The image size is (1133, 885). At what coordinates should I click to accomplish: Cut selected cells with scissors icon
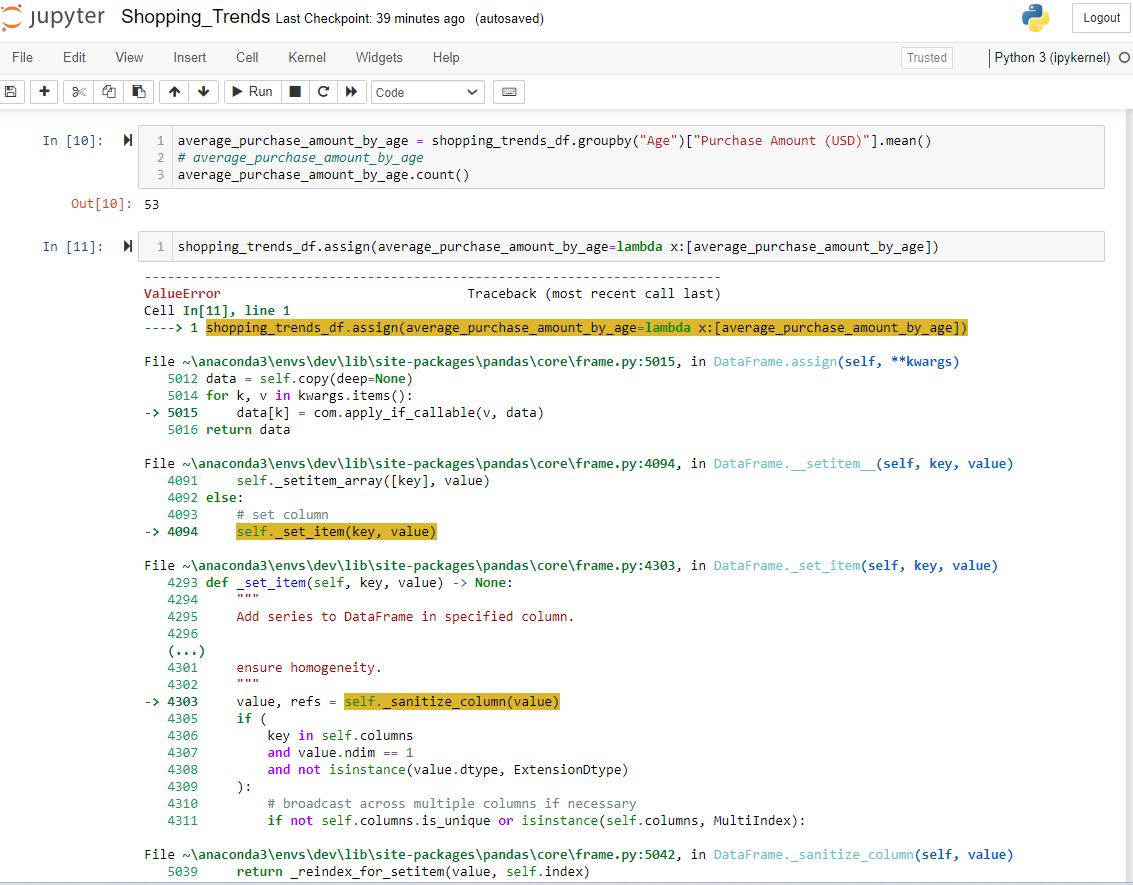click(x=79, y=92)
